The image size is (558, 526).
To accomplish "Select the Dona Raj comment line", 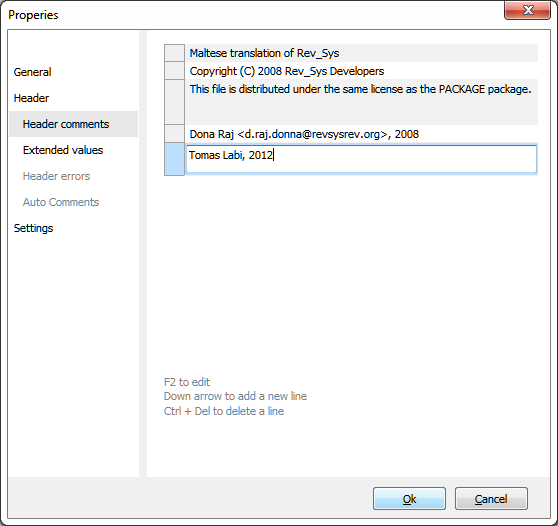I will click(x=361, y=134).
